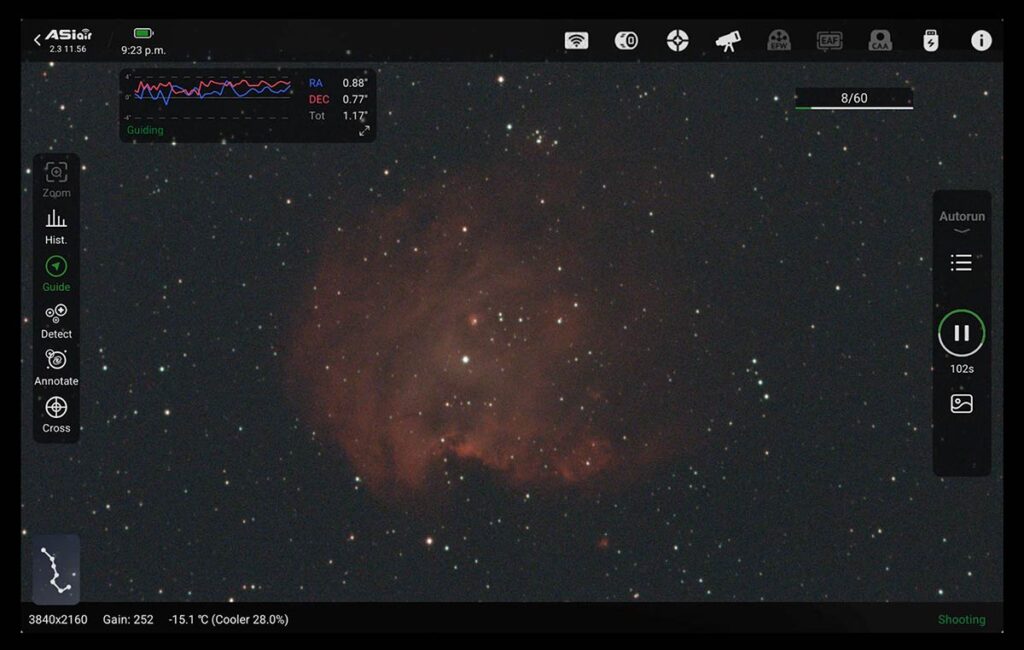Open the EFW filter wheel panel

779,40
